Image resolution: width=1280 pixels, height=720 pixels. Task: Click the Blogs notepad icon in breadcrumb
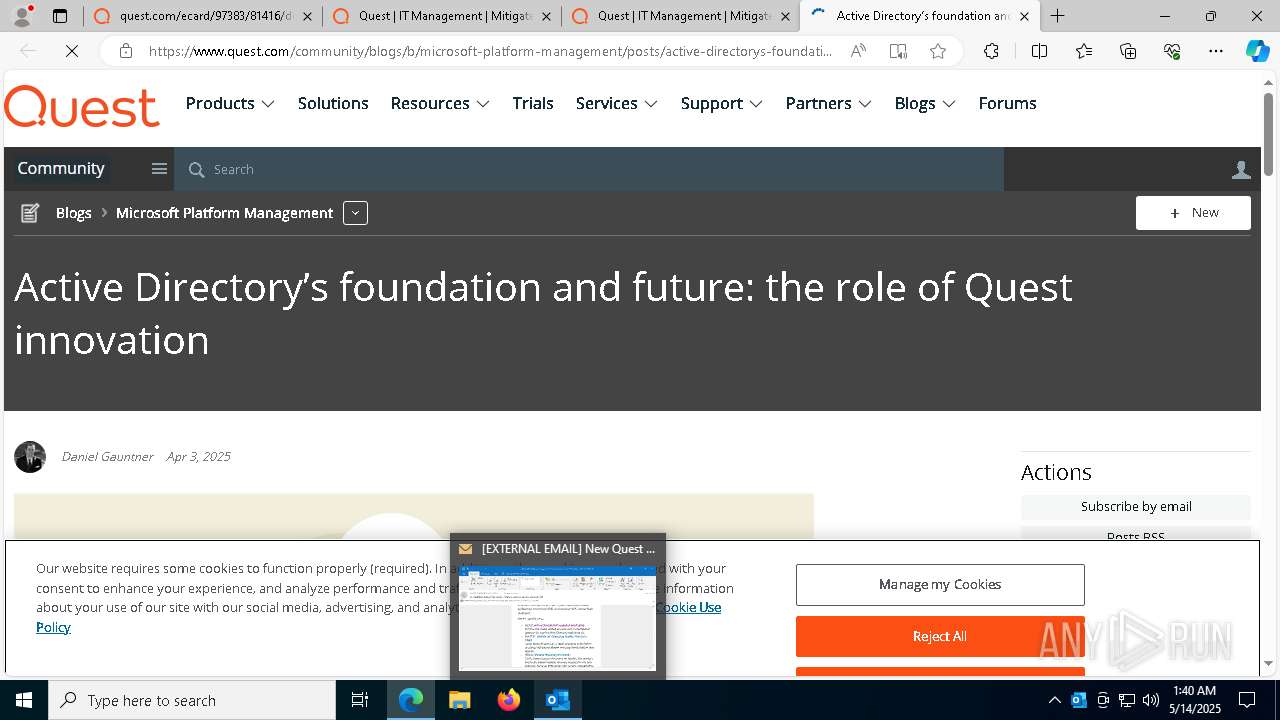(x=30, y=213)
